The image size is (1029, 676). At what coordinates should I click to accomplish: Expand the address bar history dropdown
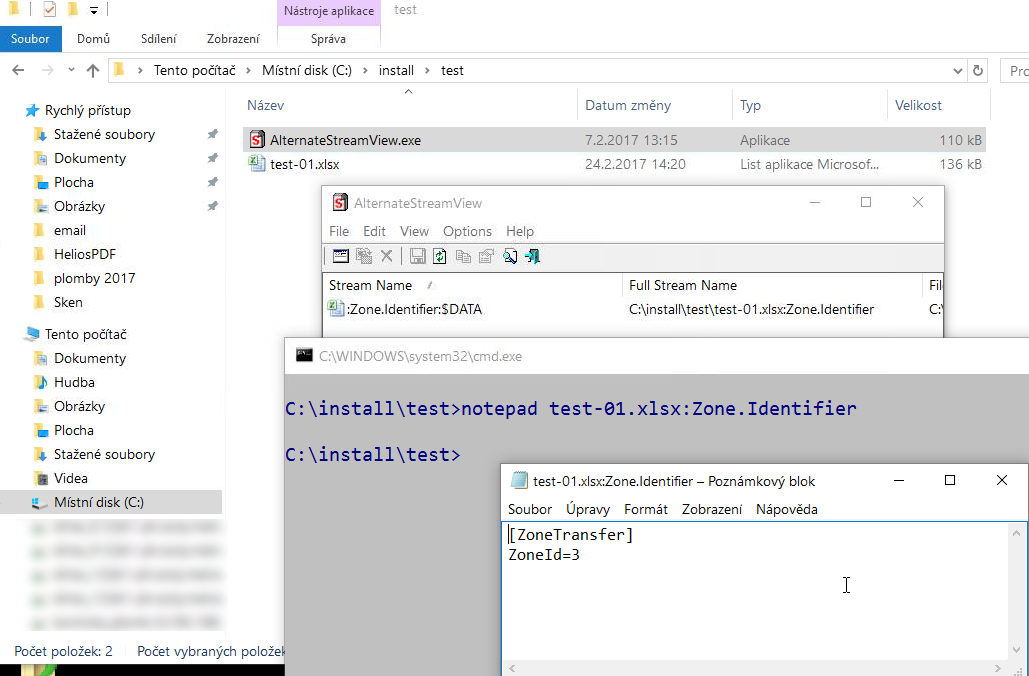[x=957, y=70]
